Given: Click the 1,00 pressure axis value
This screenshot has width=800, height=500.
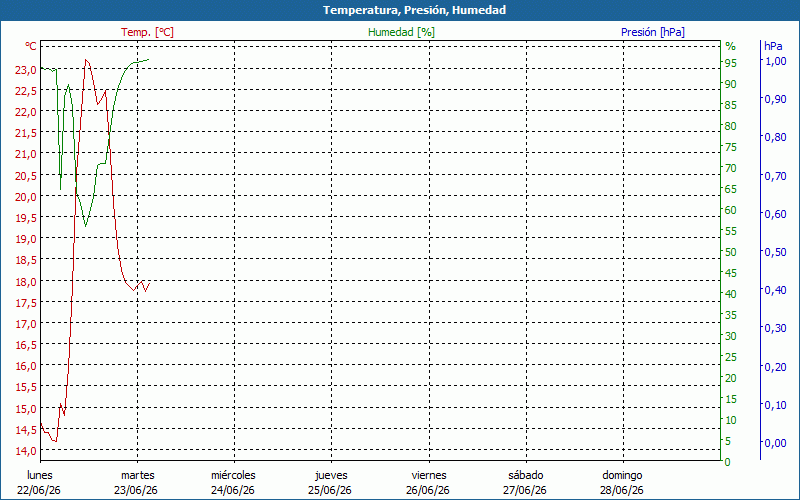Looking at the screenshot, I should pyautogui.click(x=775, y=61).
